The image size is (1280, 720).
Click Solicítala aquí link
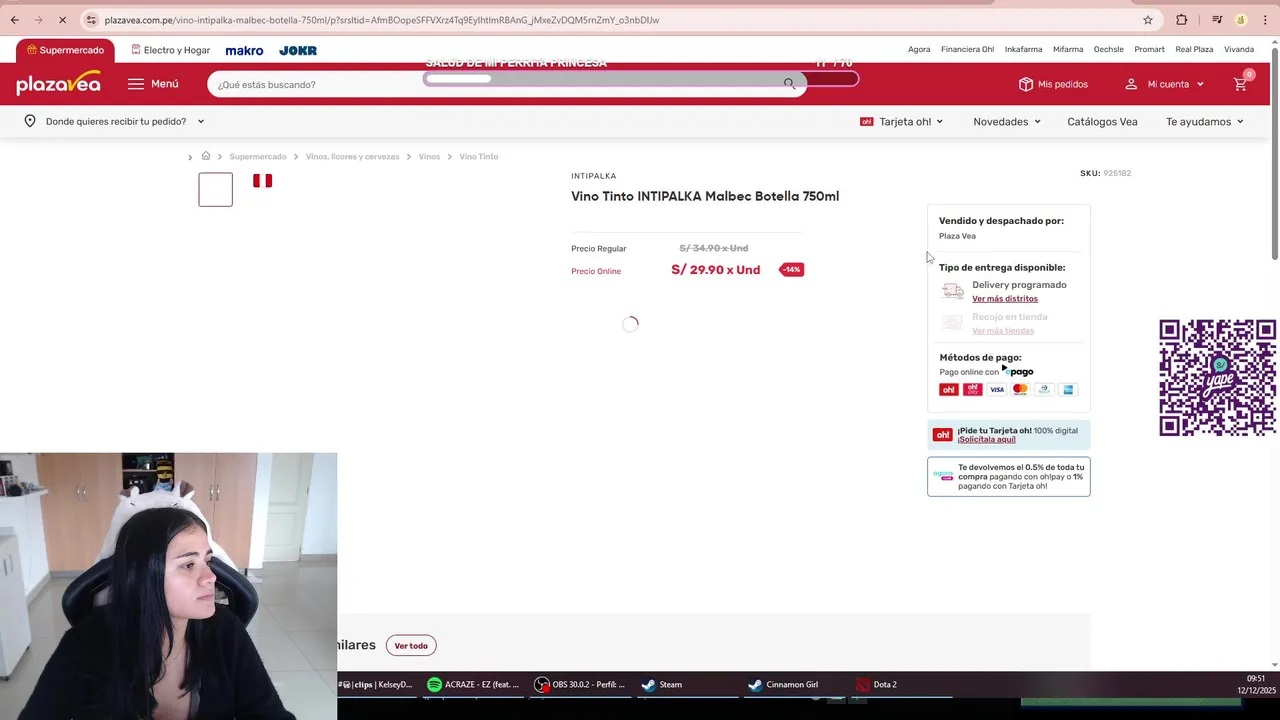click(986, 440)
